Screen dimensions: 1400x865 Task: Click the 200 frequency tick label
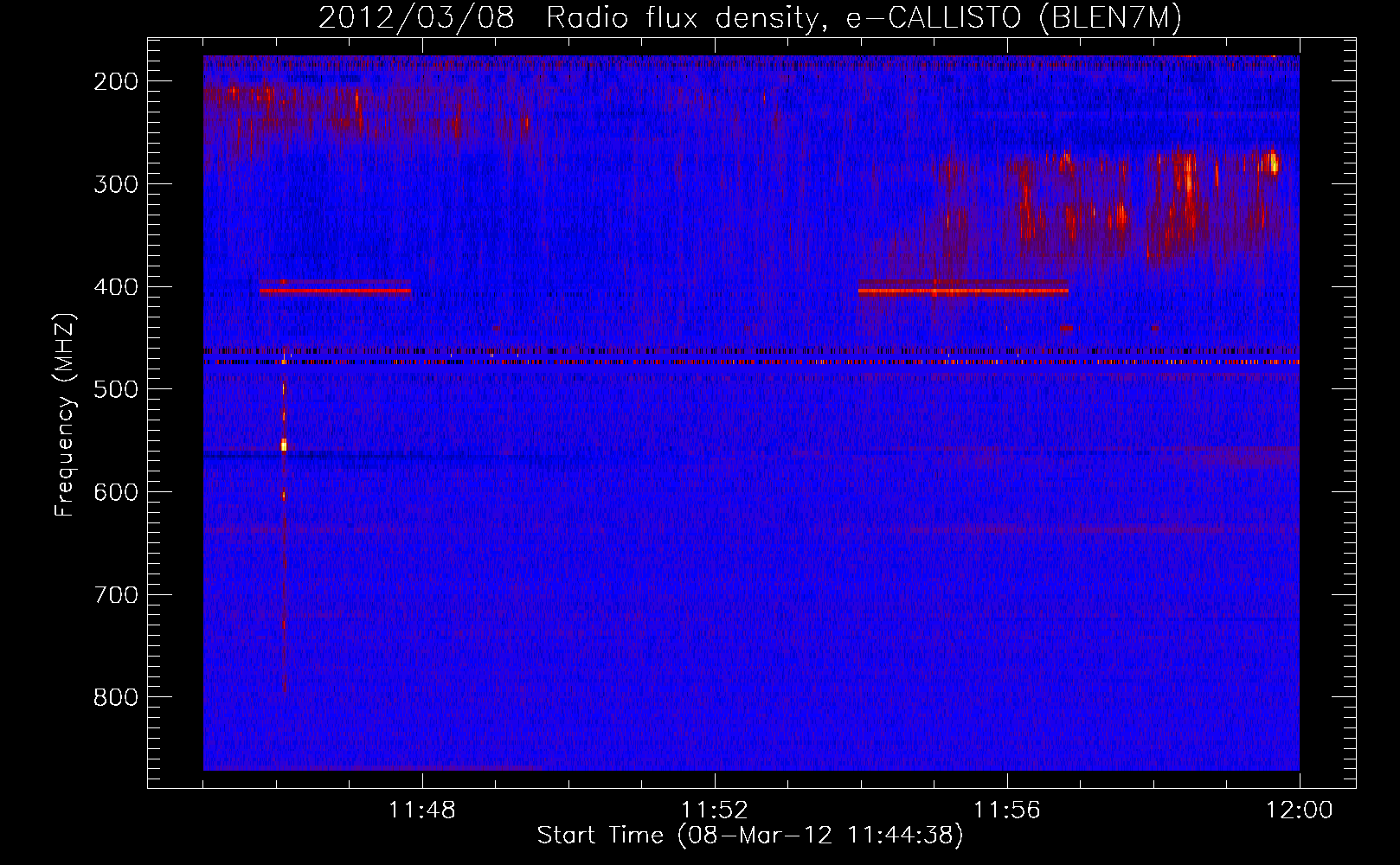pyautogui.click(x=115, y=81)
